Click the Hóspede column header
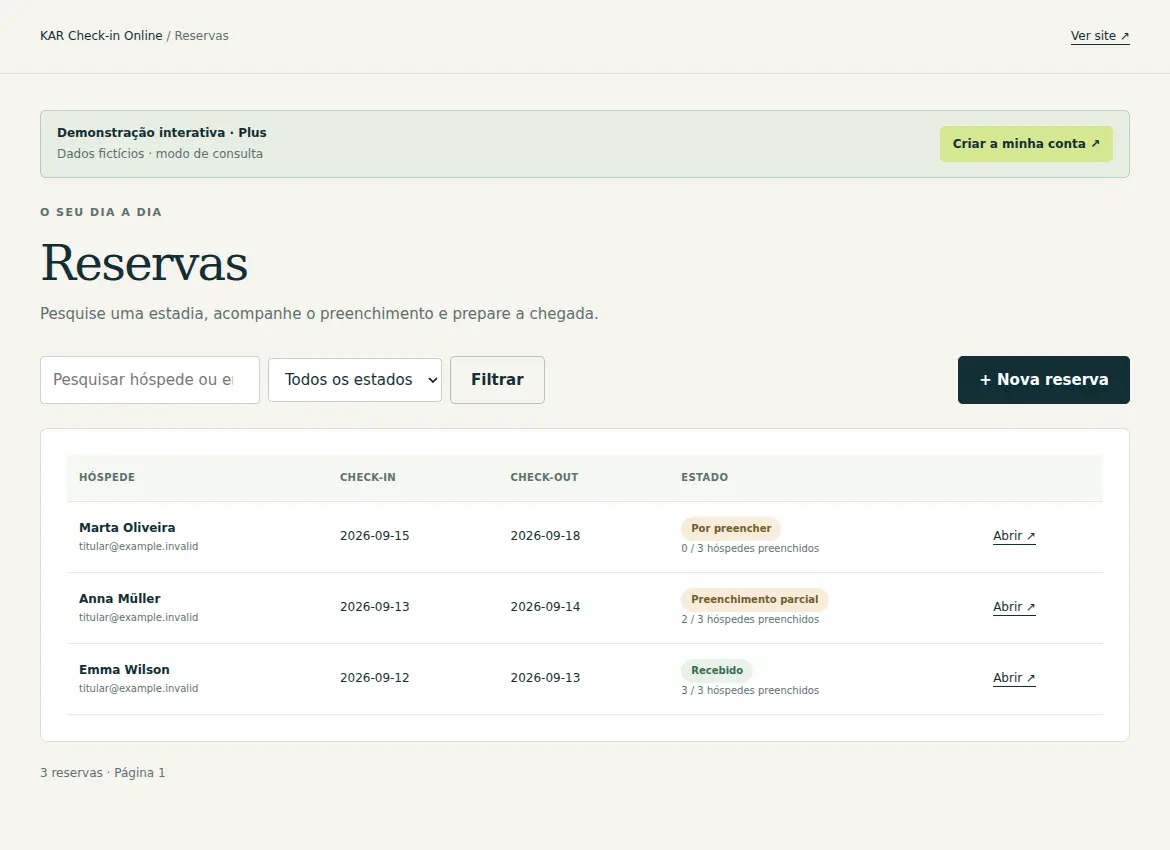This screenshot has height=850, width=1170. click(107, 478)
